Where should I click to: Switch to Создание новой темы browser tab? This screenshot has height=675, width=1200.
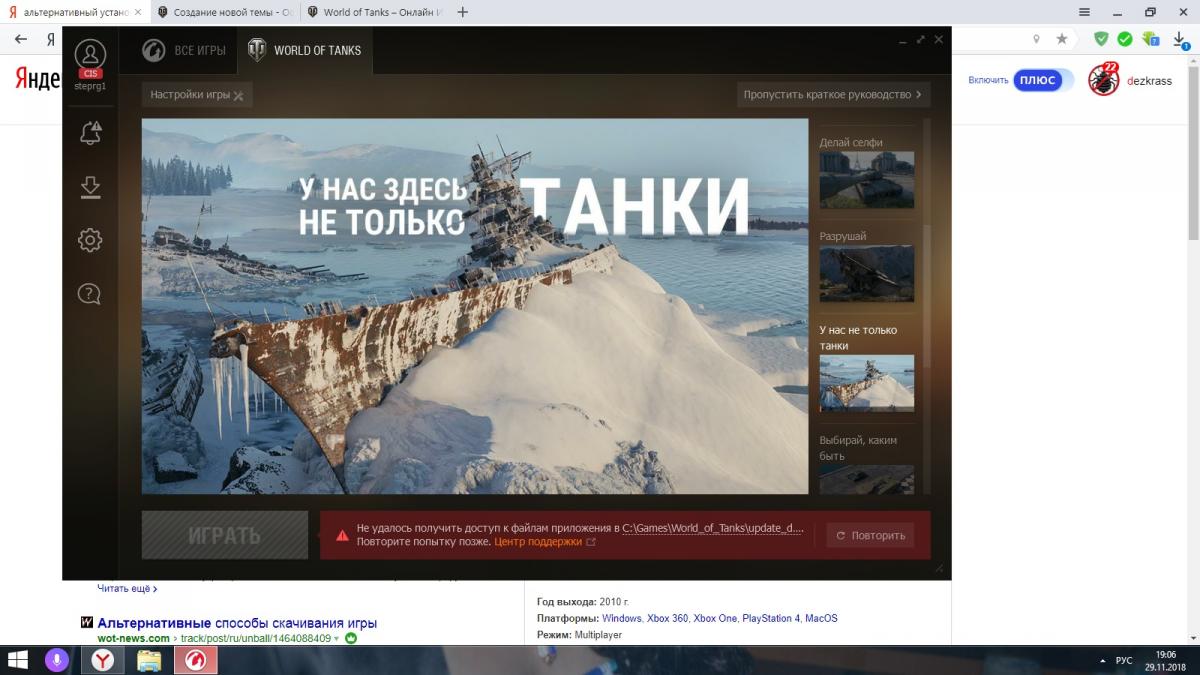click(x=224, y=12)
